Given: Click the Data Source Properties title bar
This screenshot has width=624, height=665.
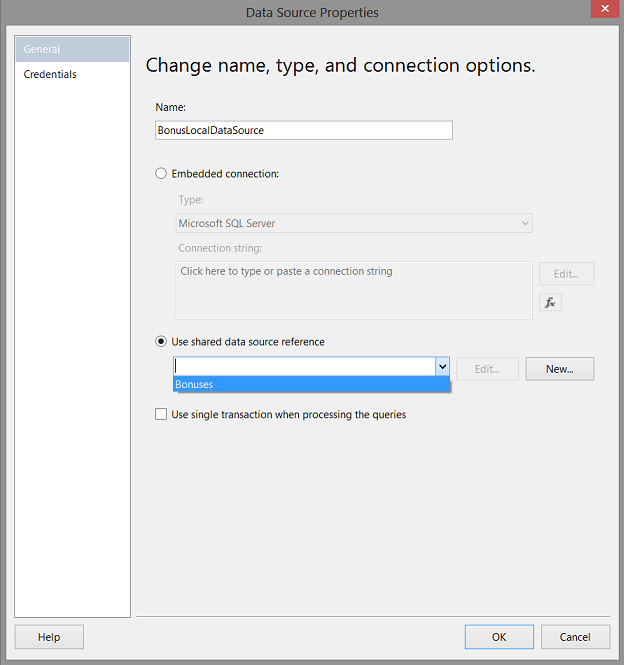Looking at the screenshot, I should pos(312,13).
